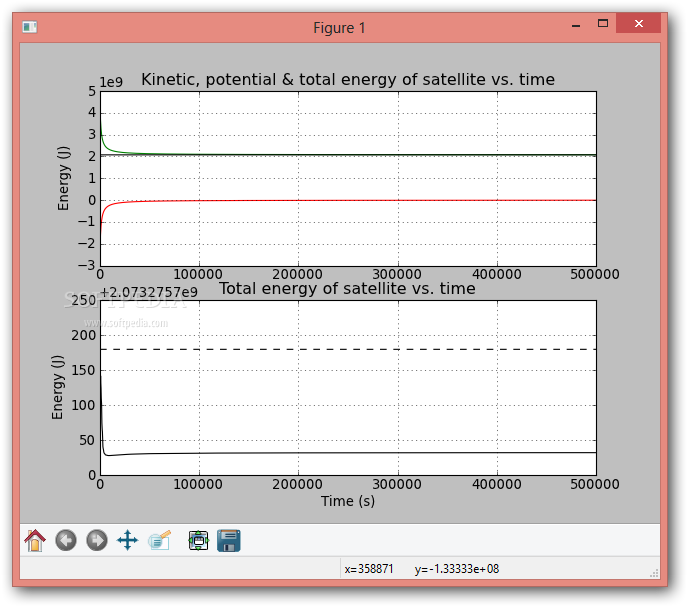Click the title 'Kinetic, potential & total energy of satellite vs. time'
688x607 pixels.
[348, 79]
